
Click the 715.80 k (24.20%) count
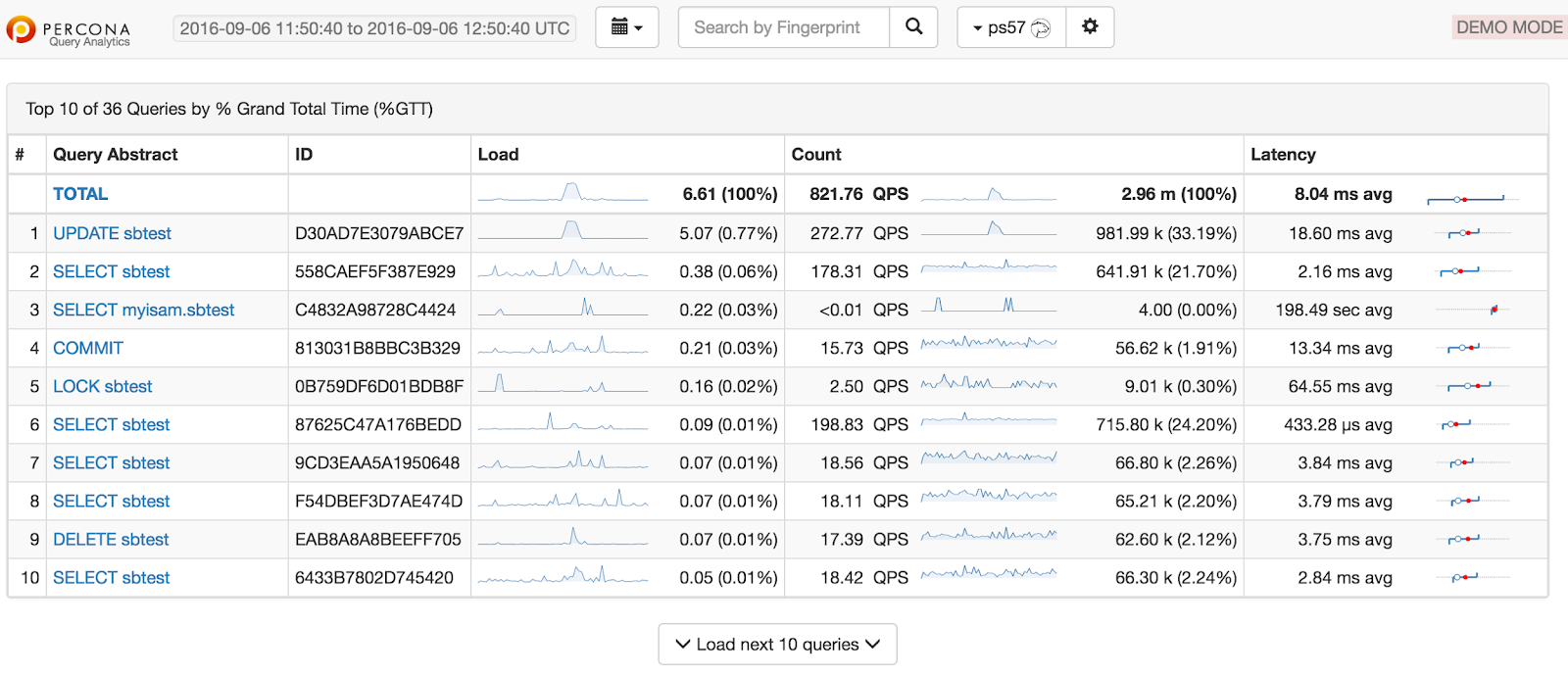[1166, 424]
